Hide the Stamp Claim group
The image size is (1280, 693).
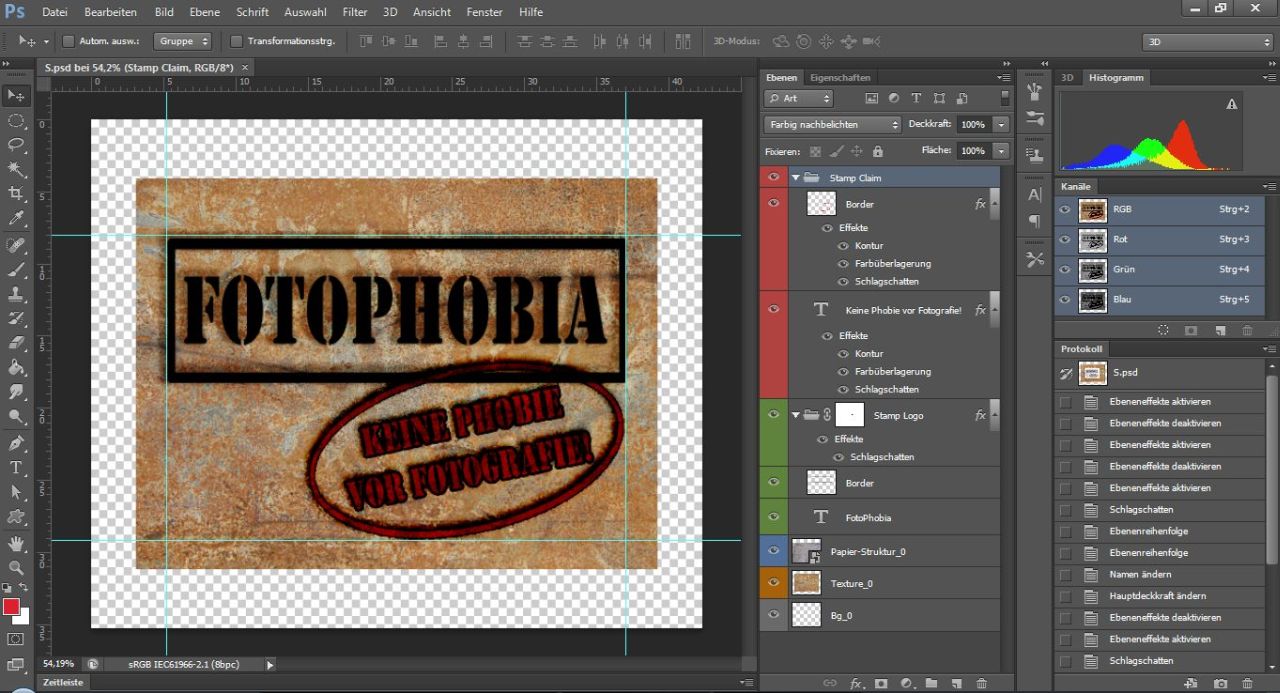click(773, 177)
